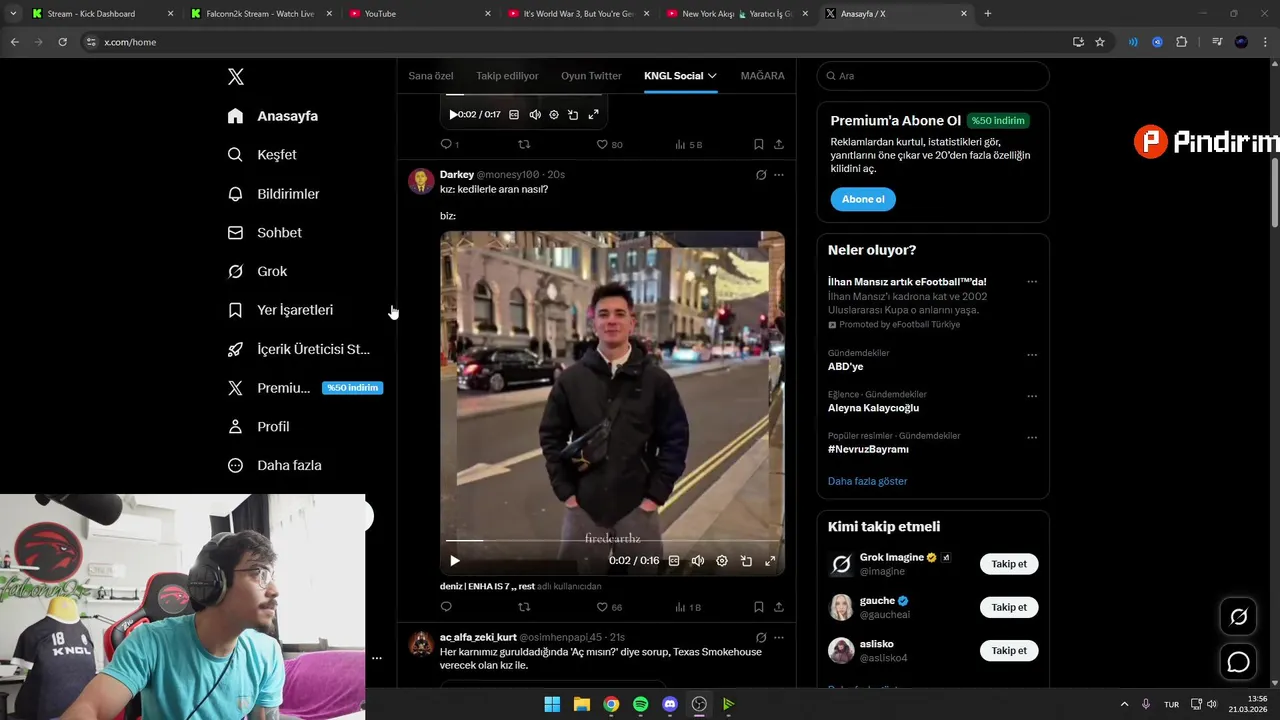Open Chrome extensions puzzle icon
The image size is (1280, 720).
click(1182, 42)
